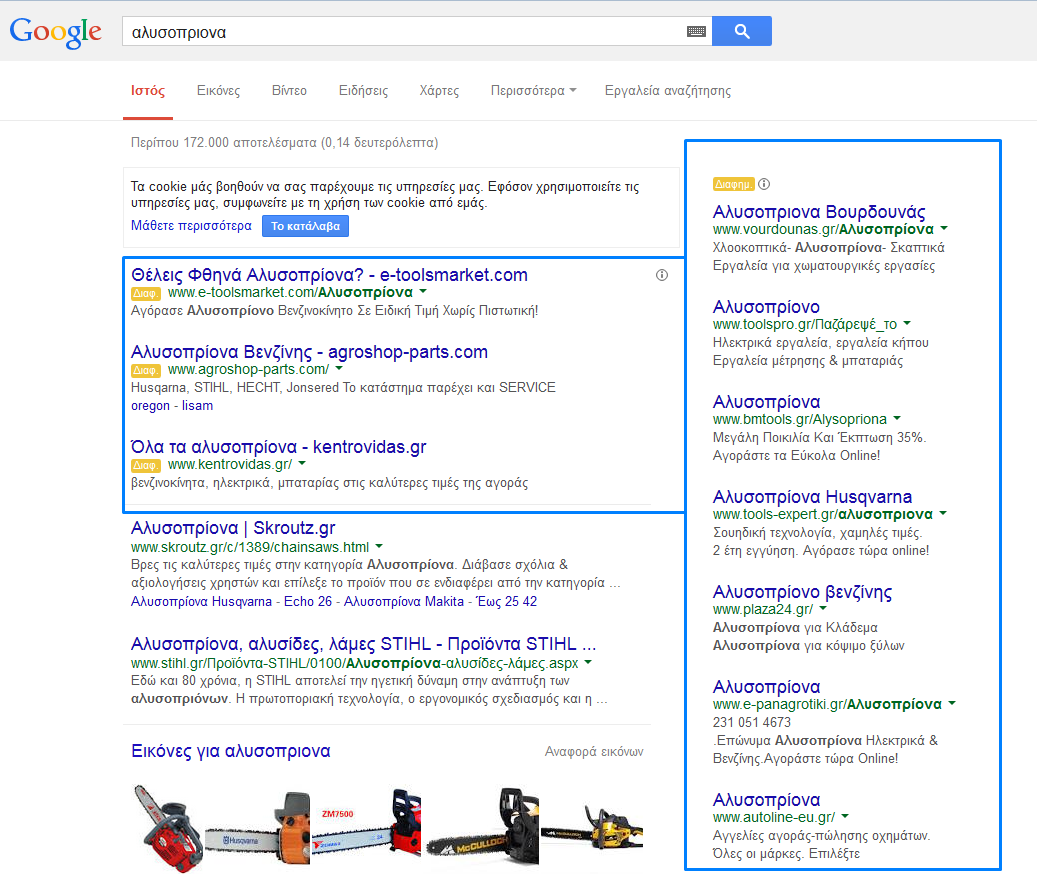Viewport: 1037px width, 884px height.
Task: Expand arrow beside www.tools-expert.gr URL
Action: click(x=943, y=513)
